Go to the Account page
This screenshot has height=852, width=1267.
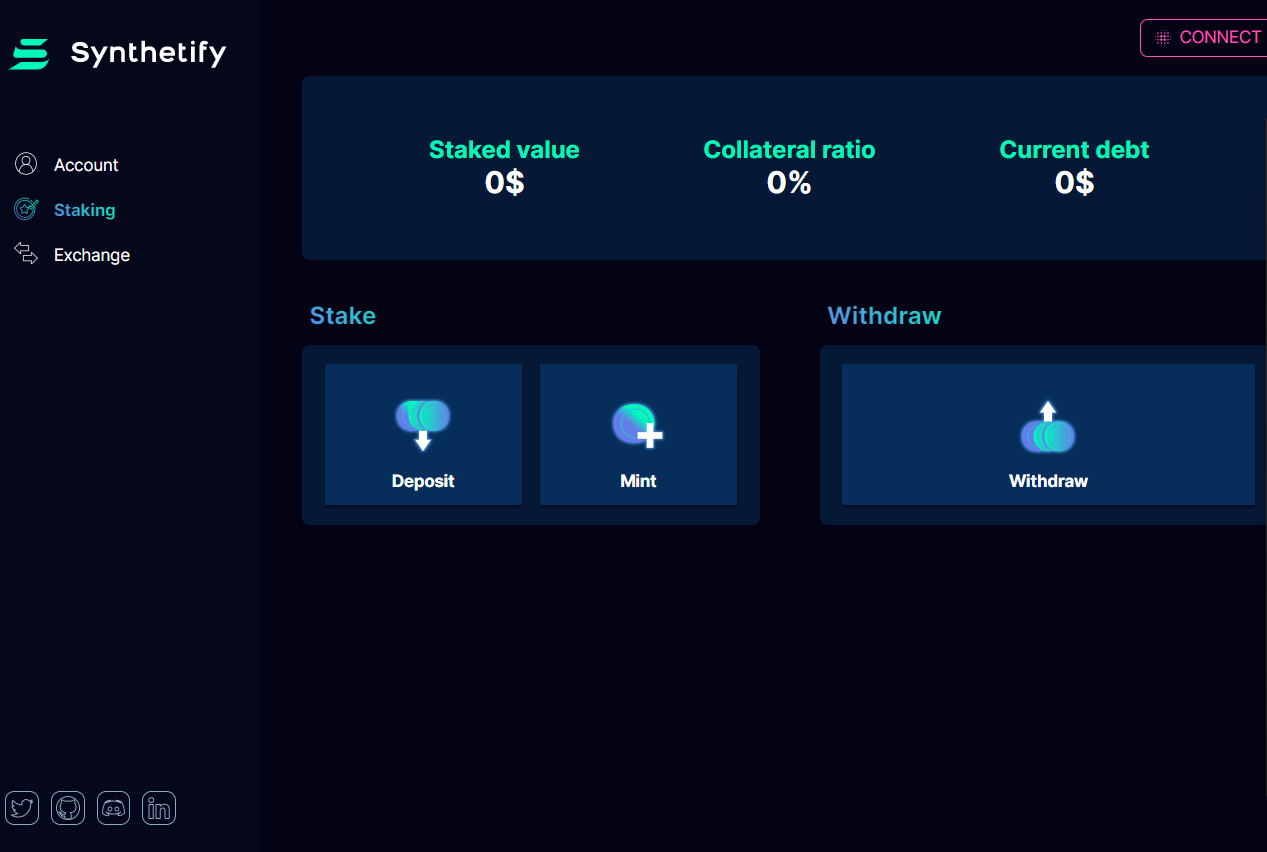(86, 165)
